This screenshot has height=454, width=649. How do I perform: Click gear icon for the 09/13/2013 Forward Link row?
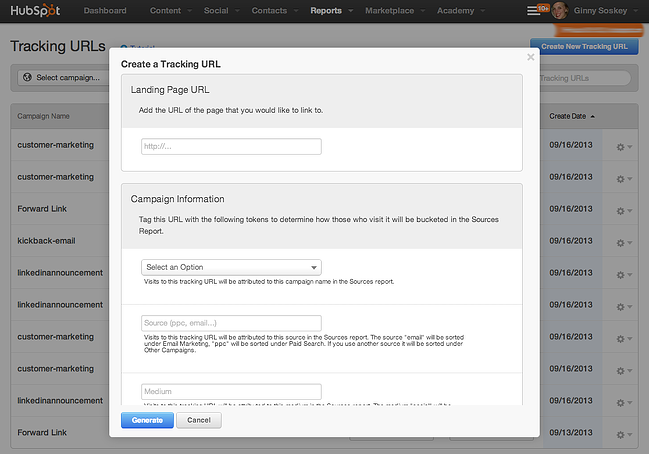tap(623, 433)
